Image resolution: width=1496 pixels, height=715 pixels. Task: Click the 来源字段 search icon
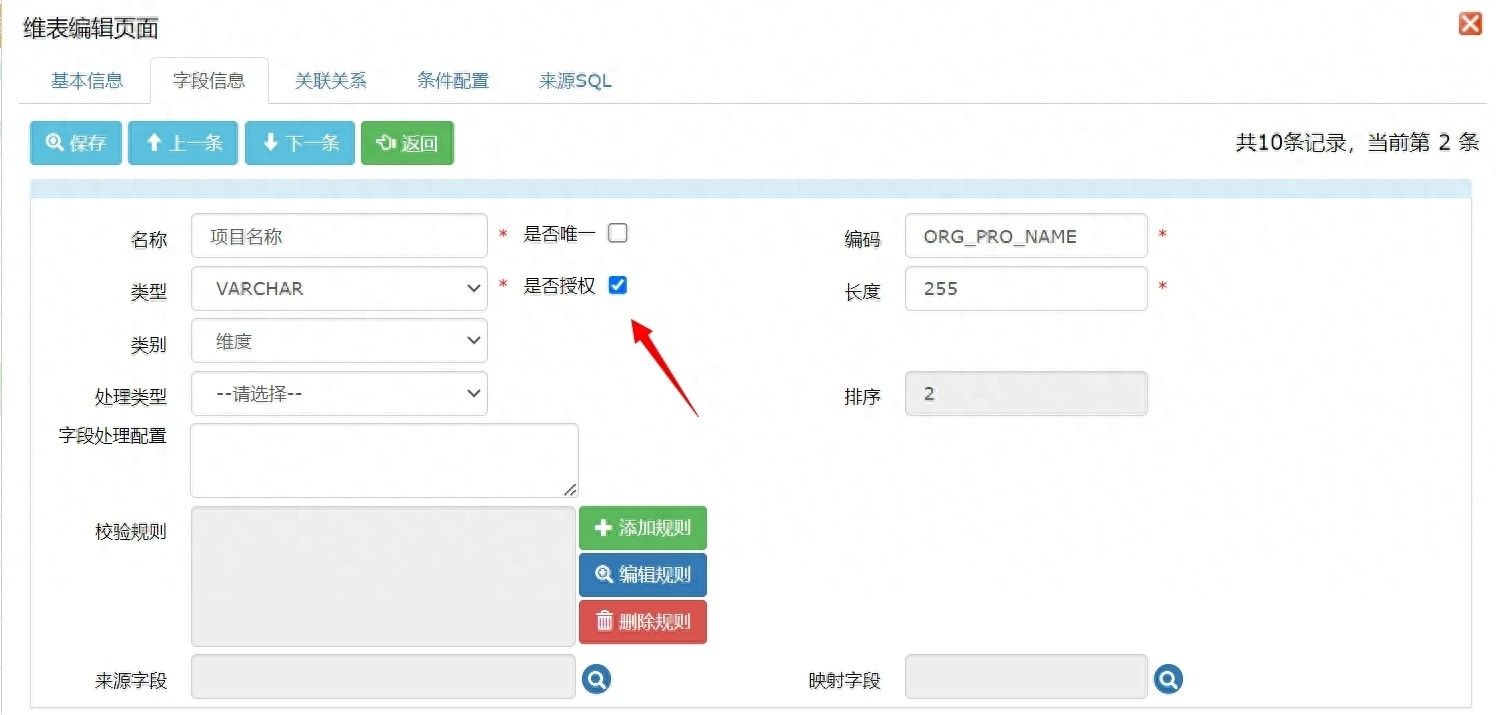pyautogui.click(x=597, y=679)
